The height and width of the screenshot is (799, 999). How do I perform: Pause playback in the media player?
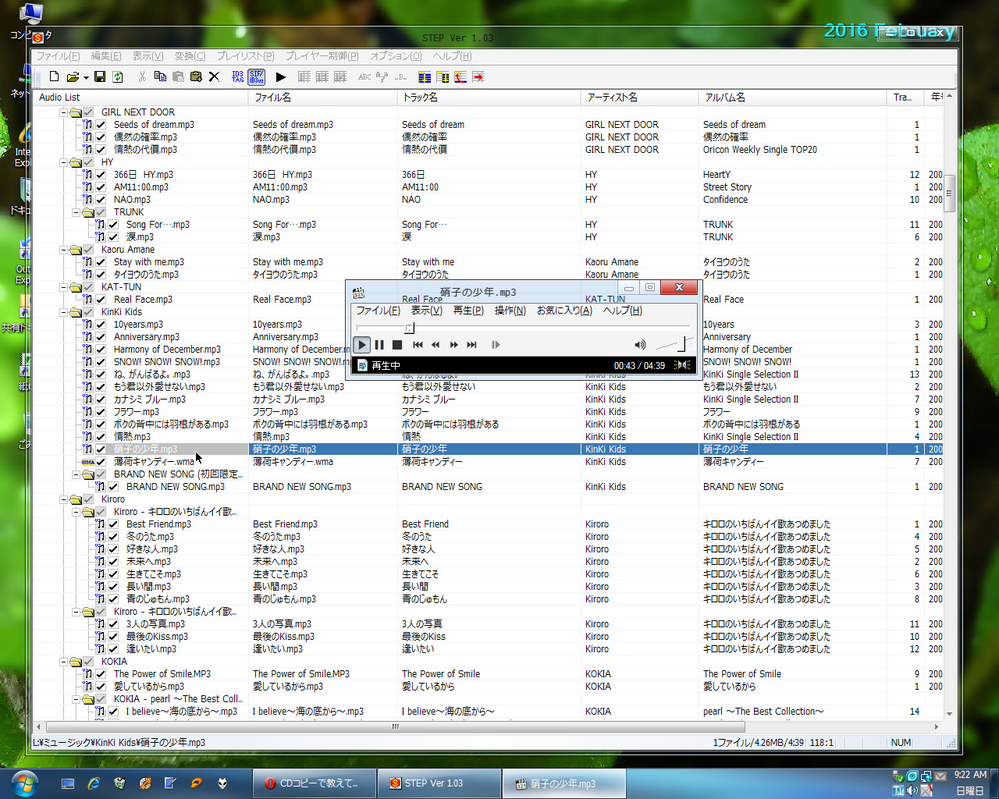click(379, 345)
